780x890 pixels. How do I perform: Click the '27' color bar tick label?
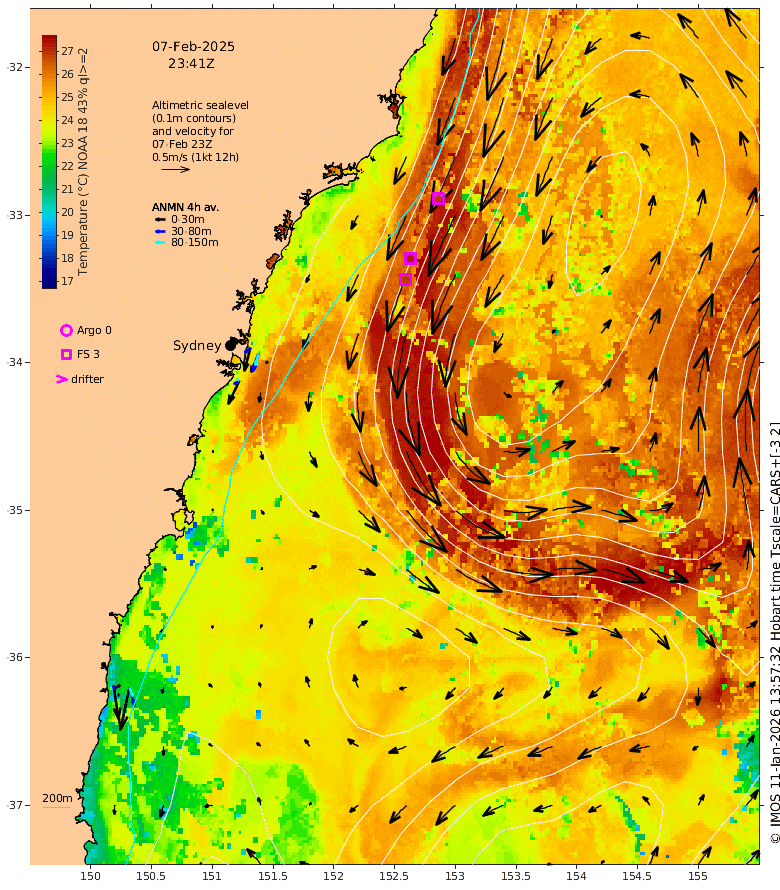[x=68, y=51]
